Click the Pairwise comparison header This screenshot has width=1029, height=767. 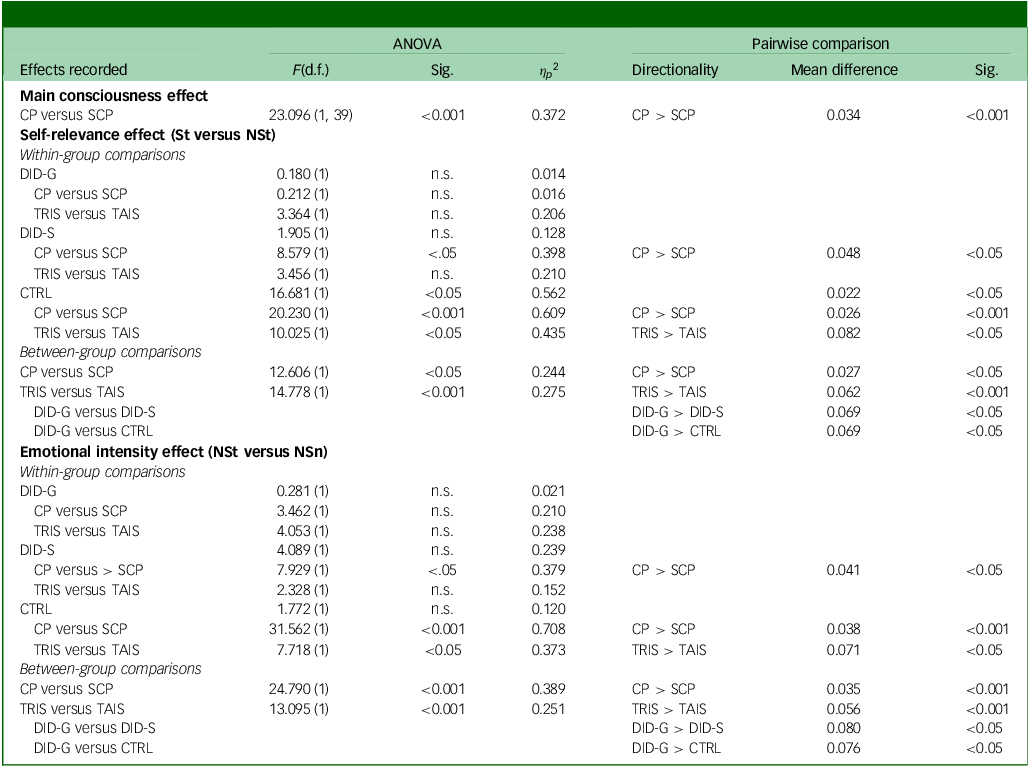point(820,44)
